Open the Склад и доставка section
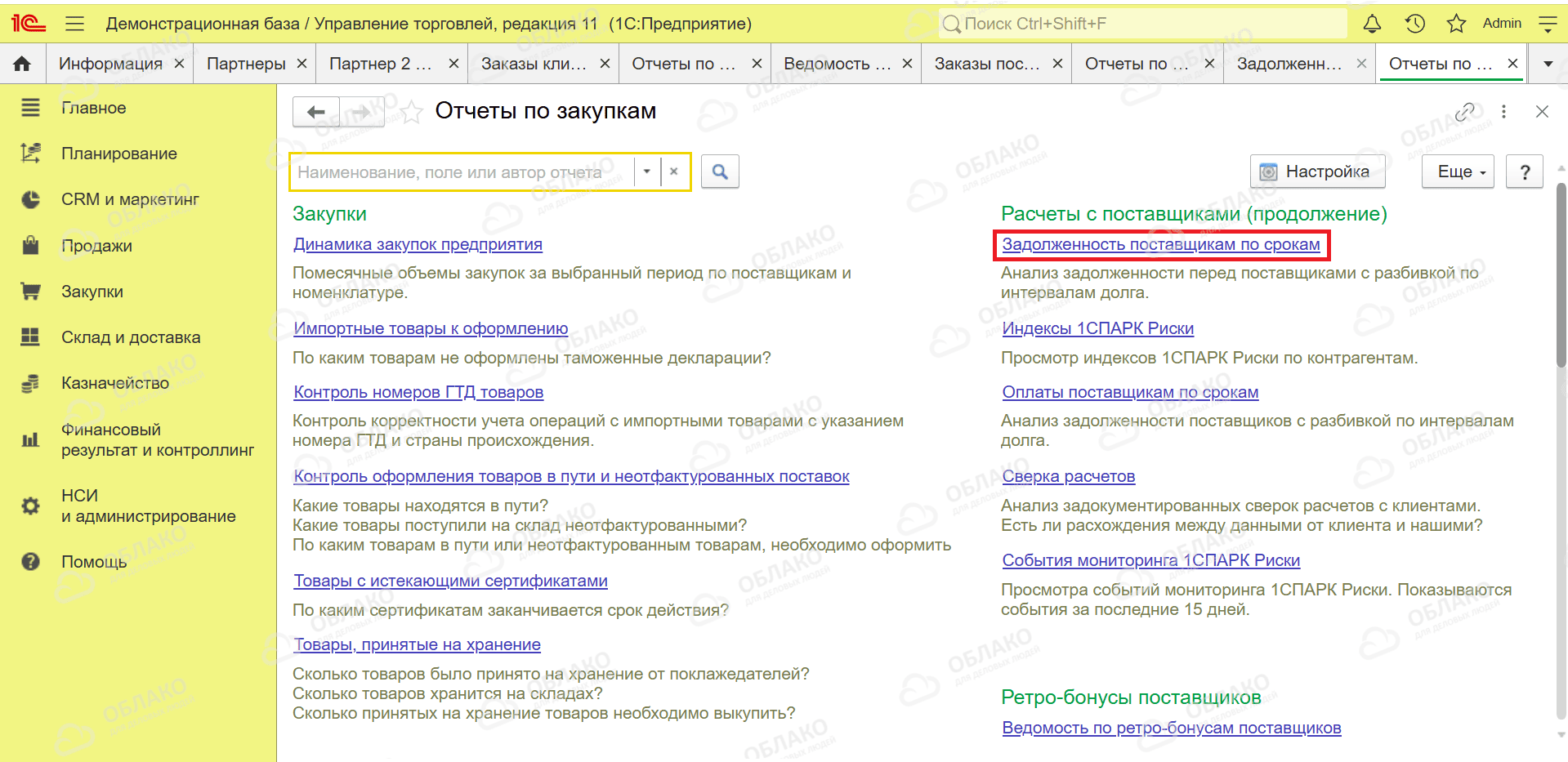Image resolution: width=1568 pixels, height=762 pixels. (131, 337)
